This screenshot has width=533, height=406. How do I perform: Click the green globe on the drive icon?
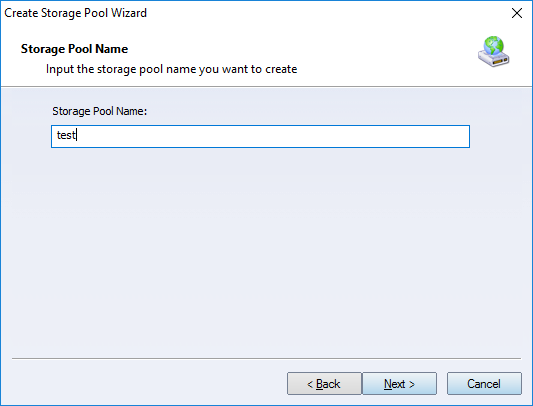[494, 45]
